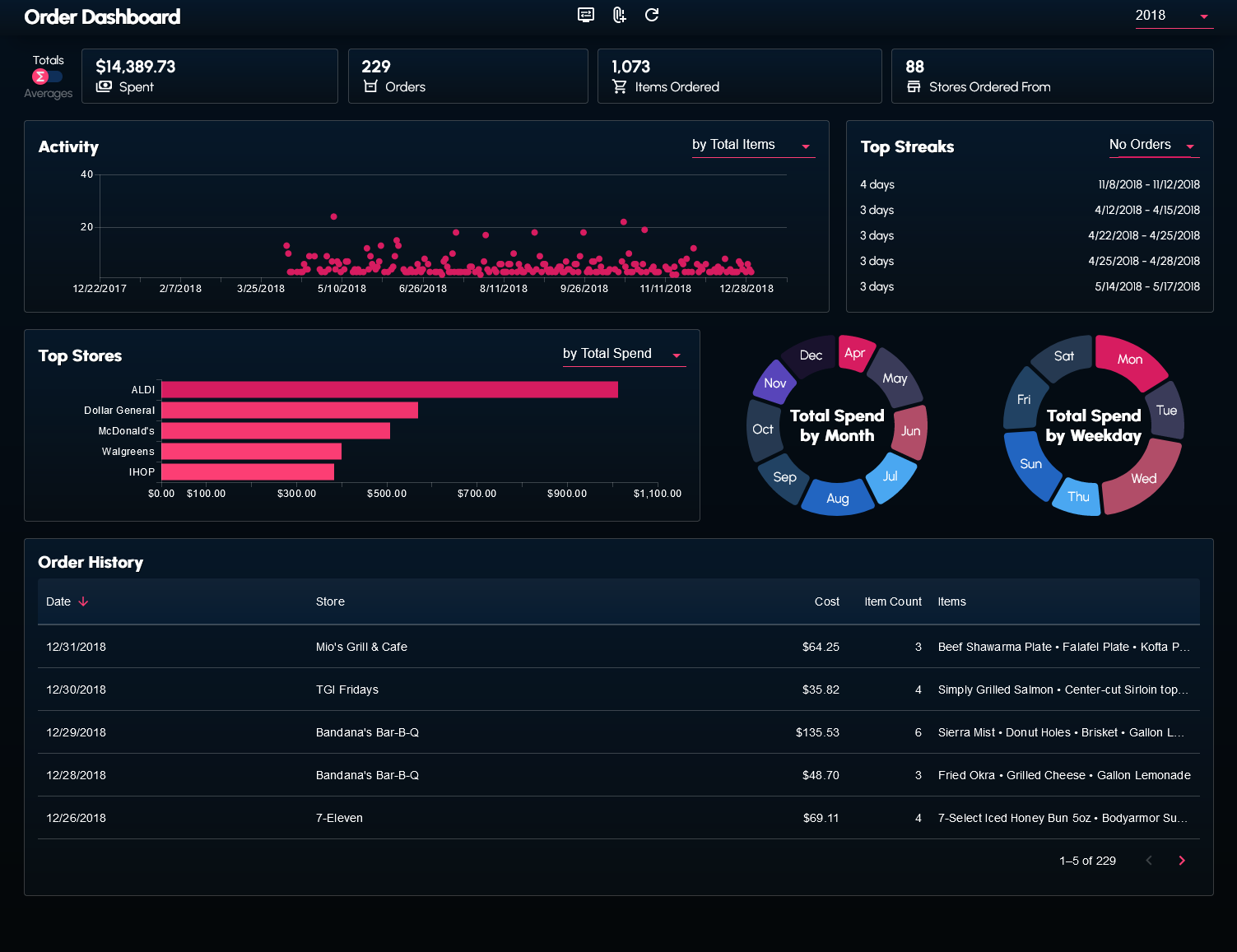This screenshot has width=1237, height=952.
Task: Click the Store column header
Action: tap(330, 601)
